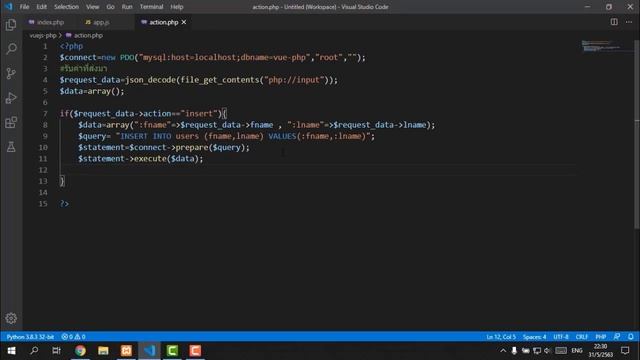Open the Run and Debug view

(x=11, y=98)
